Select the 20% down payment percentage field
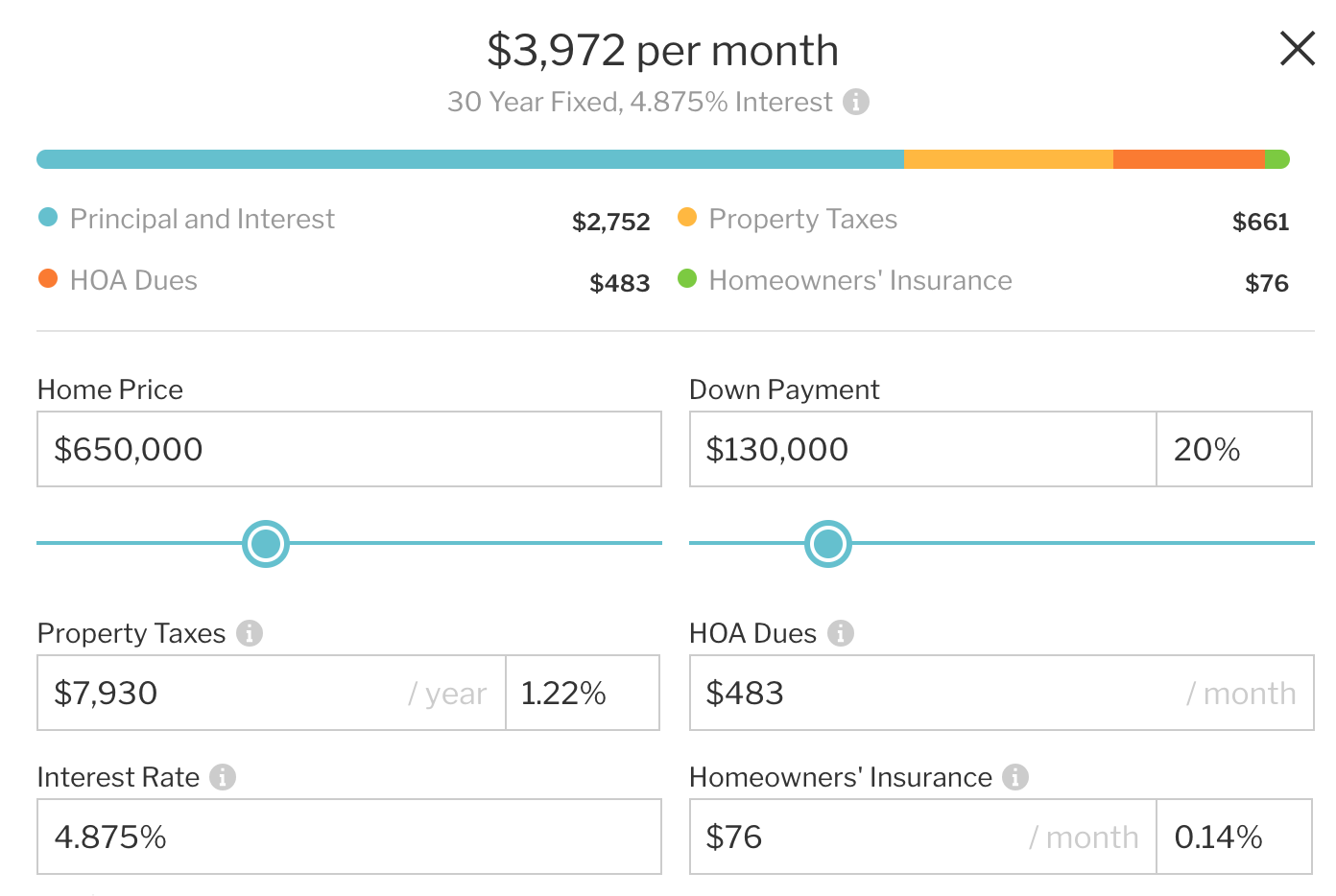The image size is (1336, 896). [1234, 449]
